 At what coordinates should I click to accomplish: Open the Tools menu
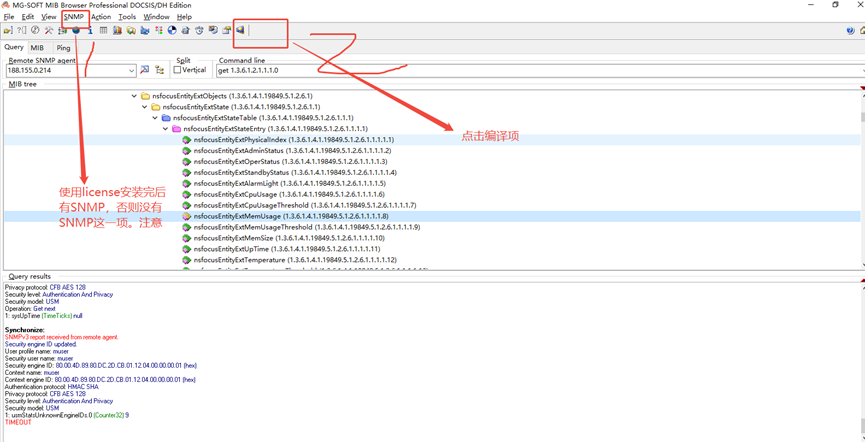127,17
